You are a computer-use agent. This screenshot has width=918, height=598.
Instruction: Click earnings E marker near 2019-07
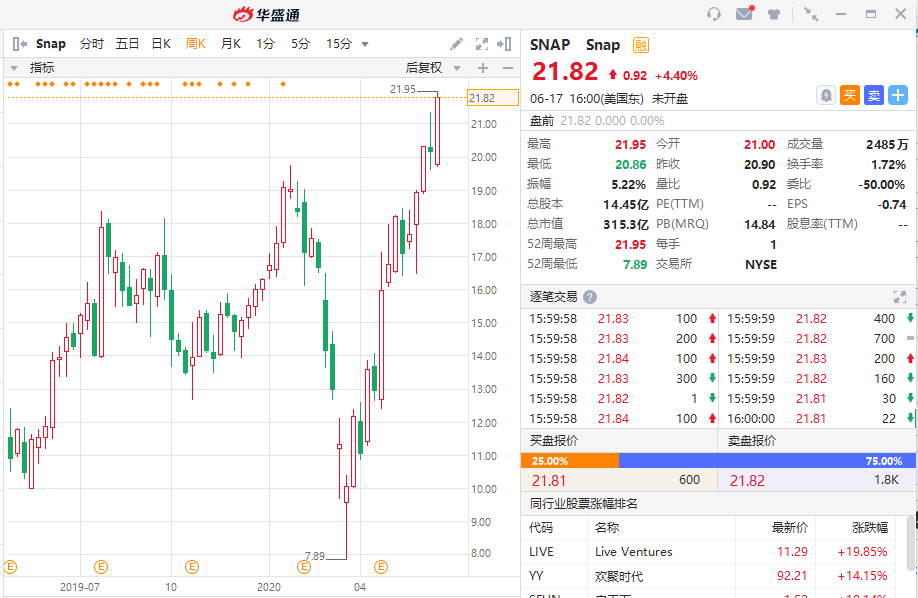[101, 566]
